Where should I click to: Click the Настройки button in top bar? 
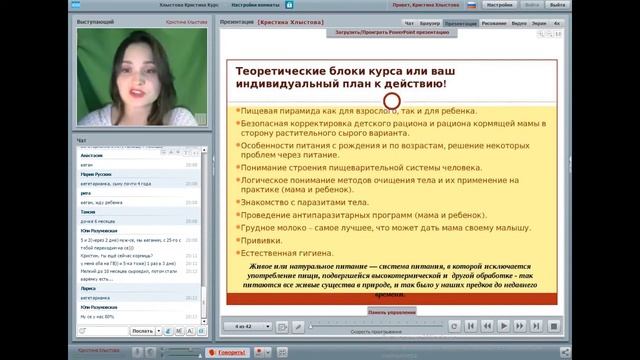pos(499,5)
